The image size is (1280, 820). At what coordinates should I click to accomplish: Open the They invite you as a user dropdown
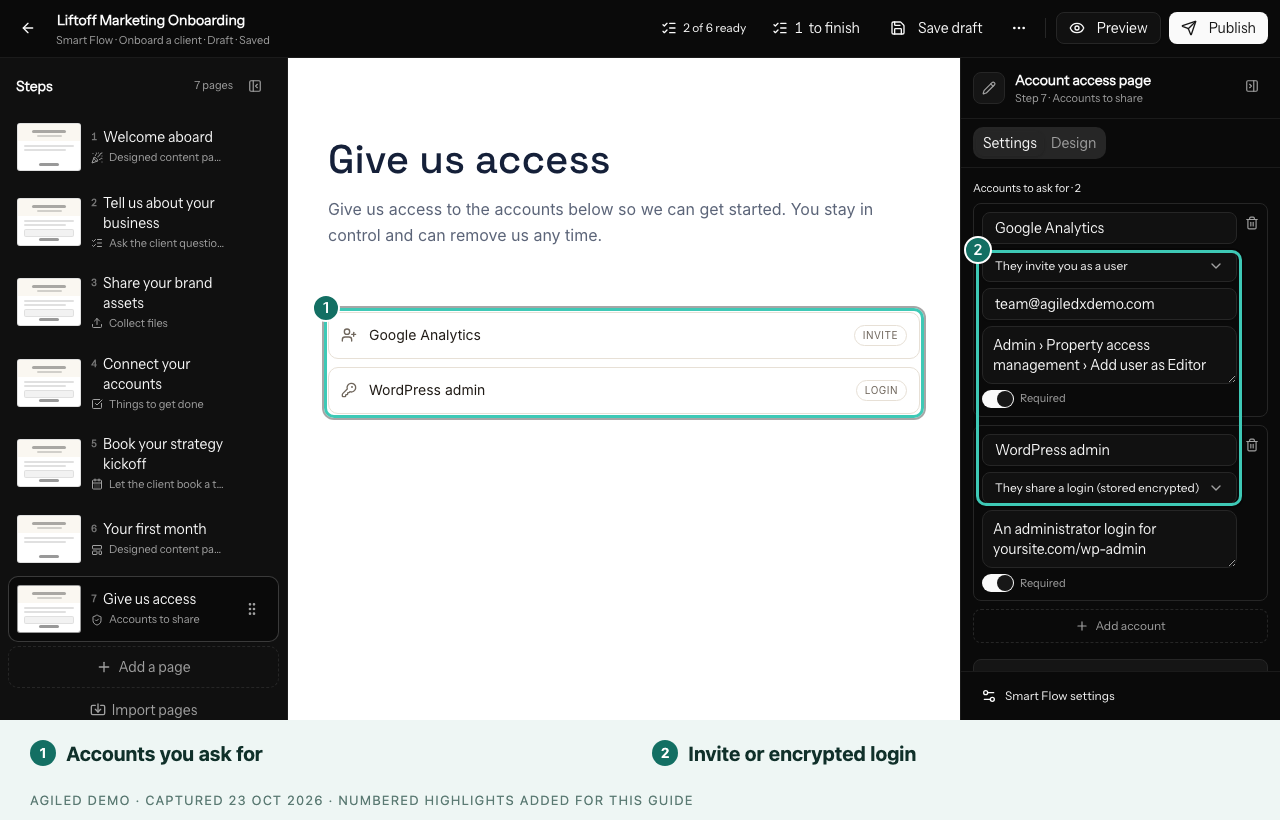(1109, 266)
